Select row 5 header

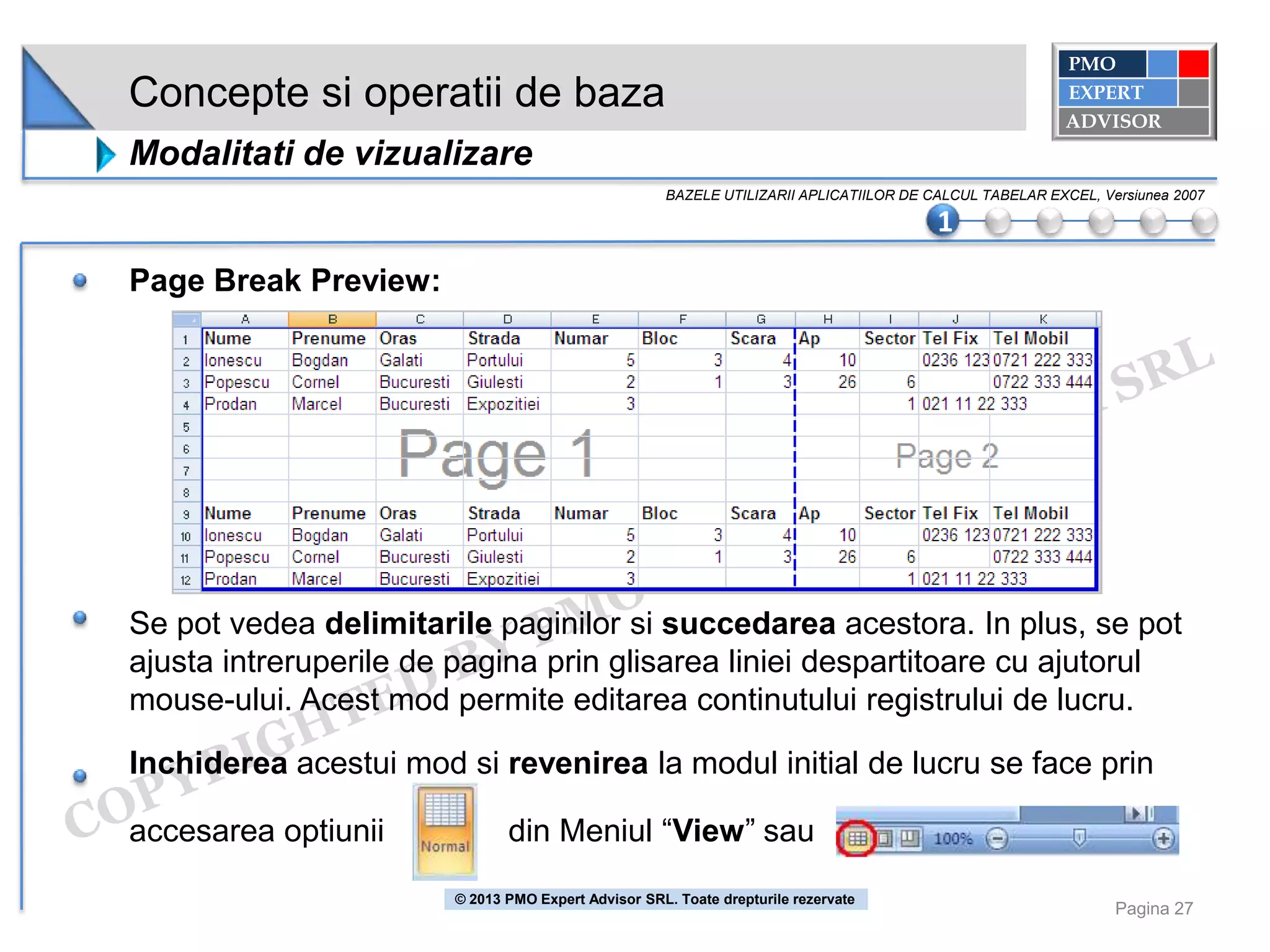pyautogui.click(x=186, y=426)
